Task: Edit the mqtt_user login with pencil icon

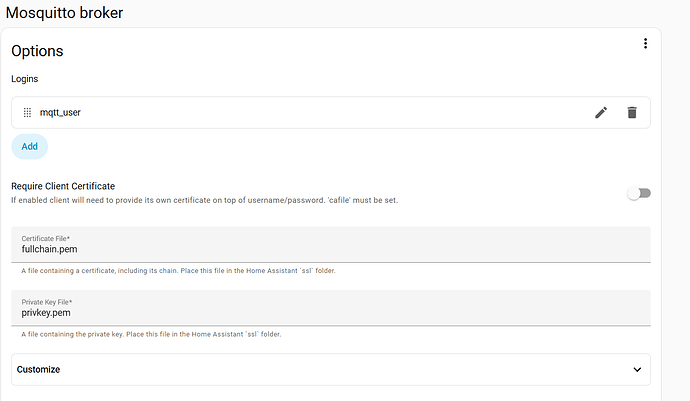Action: tap(601, 113)
